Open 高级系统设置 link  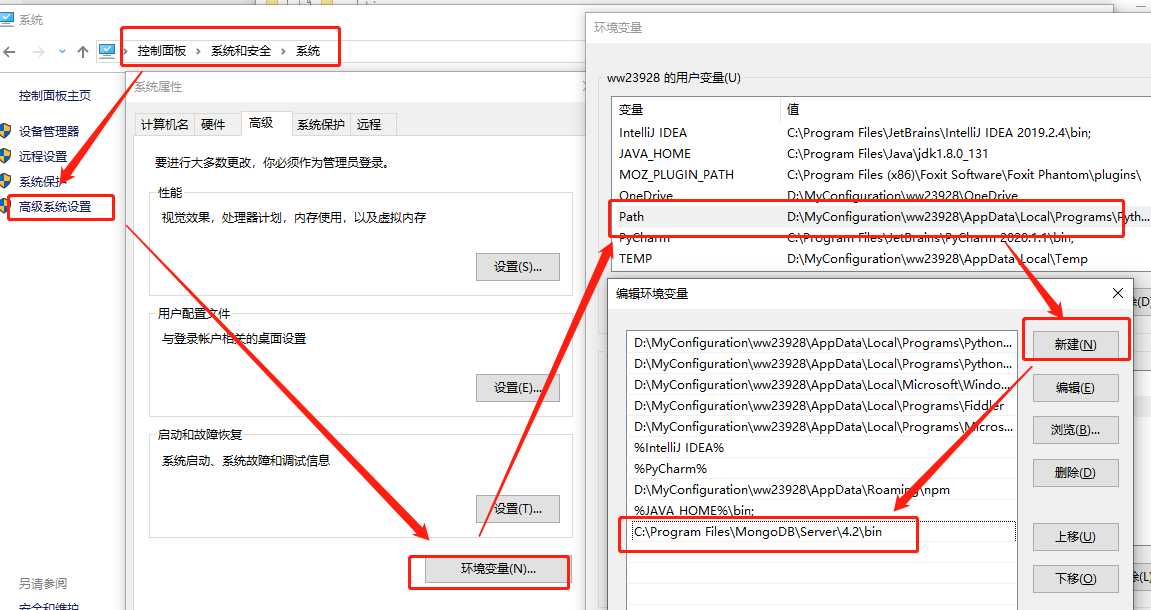55,207
